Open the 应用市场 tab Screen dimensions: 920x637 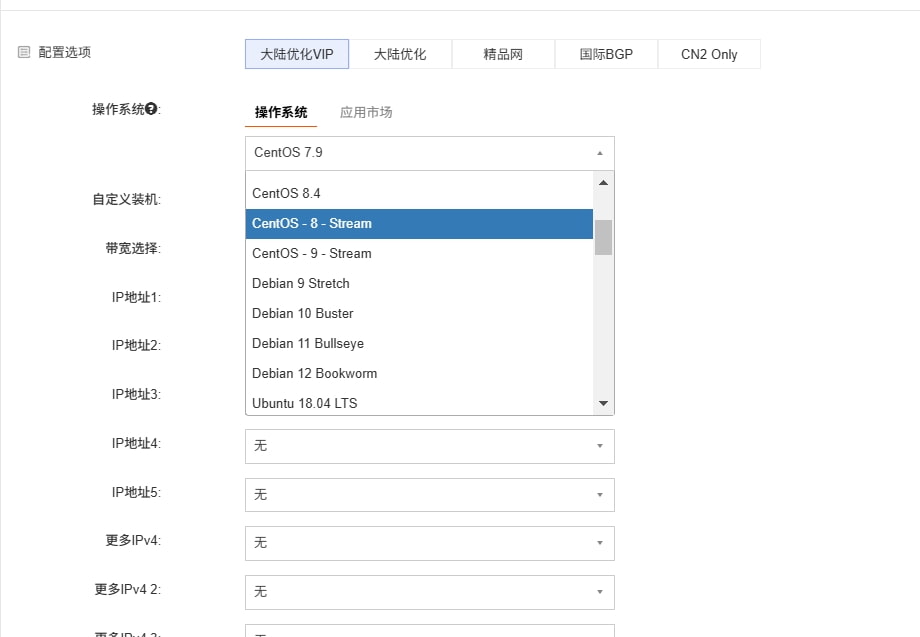click(x=366, y=112)
